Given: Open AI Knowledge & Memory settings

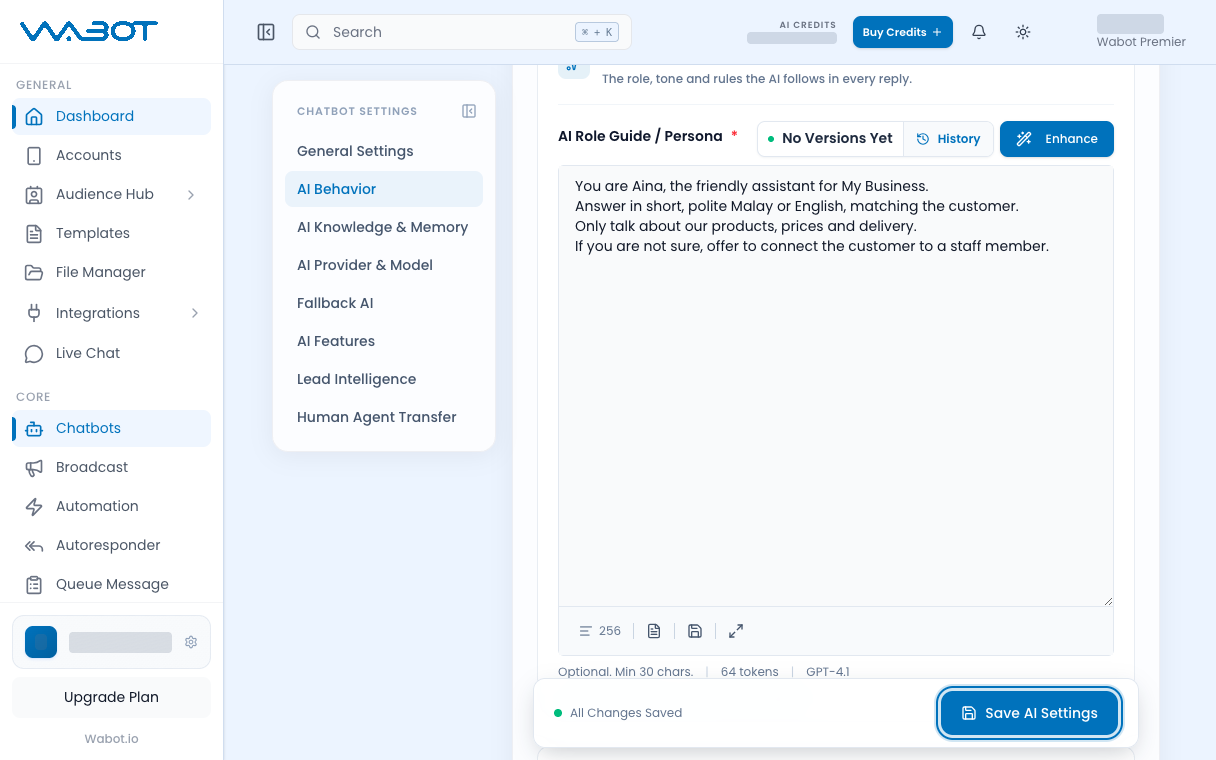Looking at the screenshot, I should (x=384, y=227).
